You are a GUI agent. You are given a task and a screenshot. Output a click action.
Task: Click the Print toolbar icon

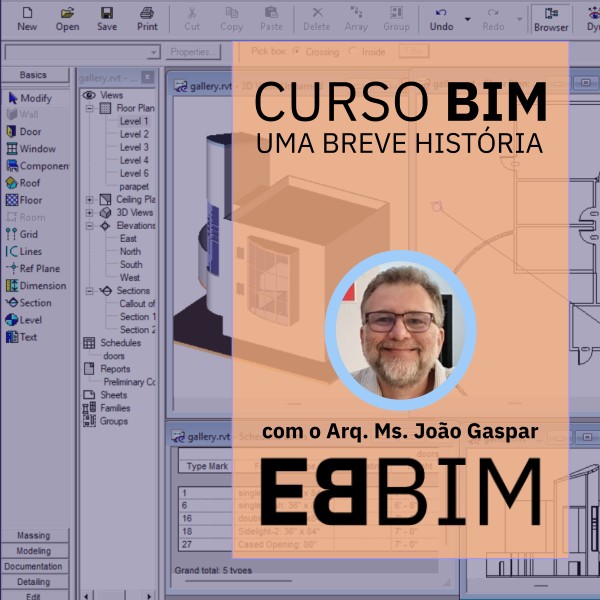(147, 18)
